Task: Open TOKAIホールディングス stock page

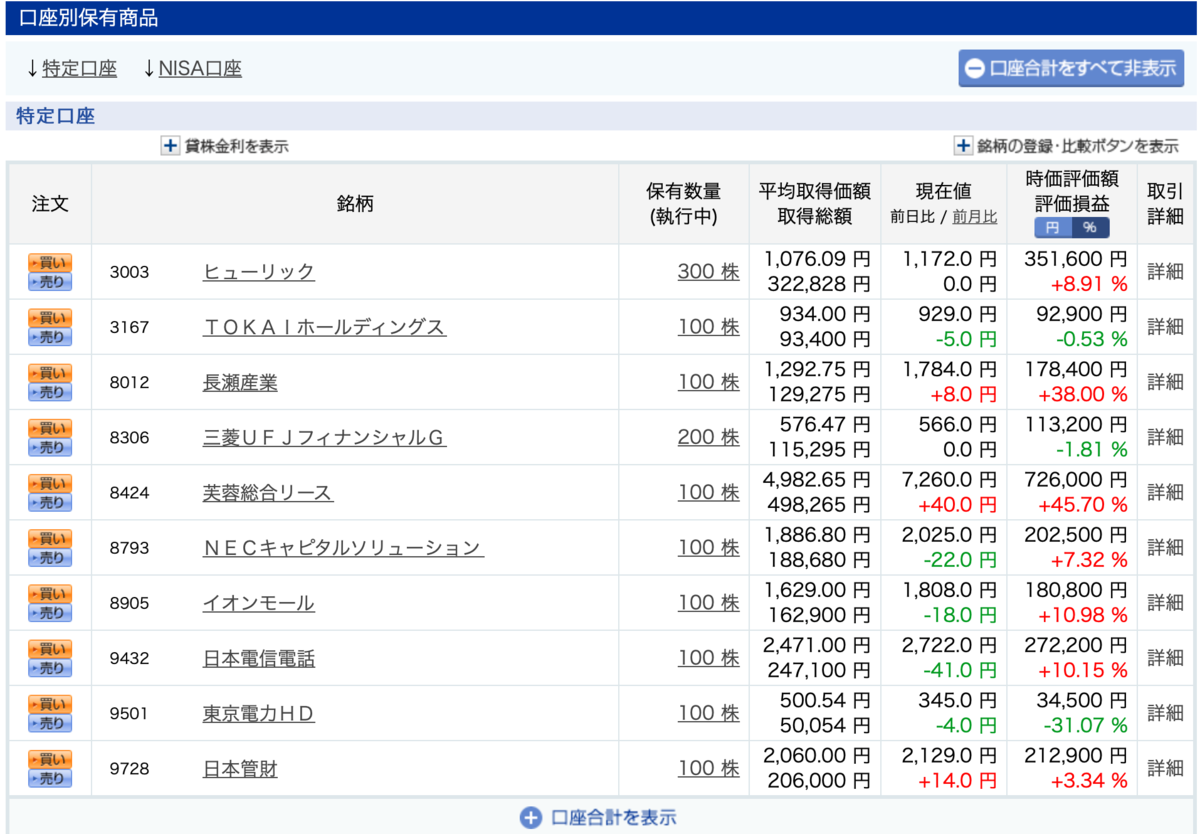Action: coord(324,327)
